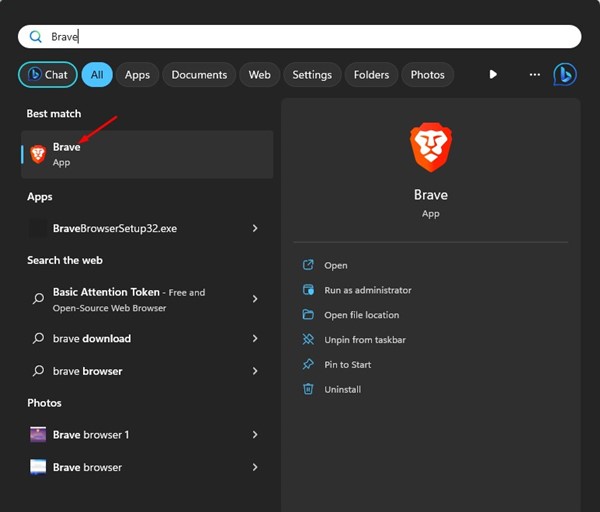Click search icon beside brave browser suggestion
Image resolution: width=600 pixels, height=512 pixels.
[x=38, y=371]
